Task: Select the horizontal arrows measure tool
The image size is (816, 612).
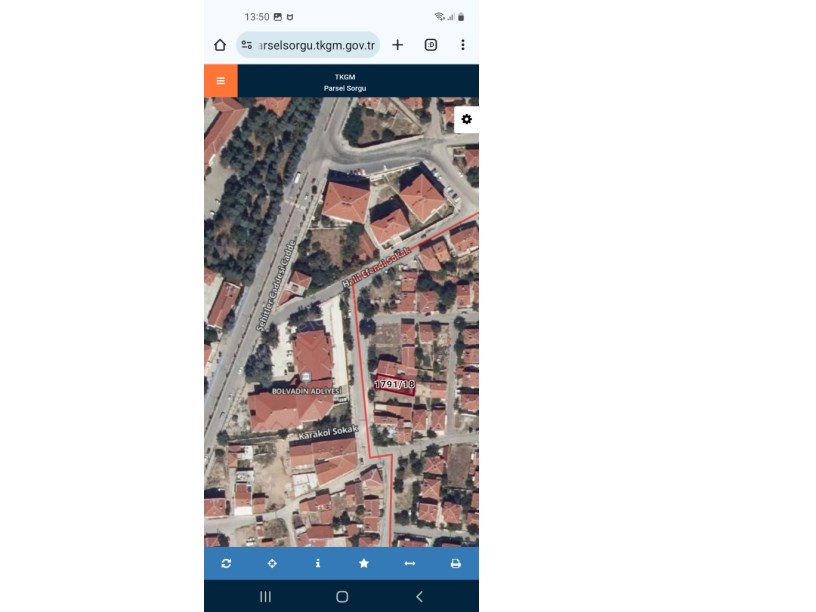Action: pos(409,563)
